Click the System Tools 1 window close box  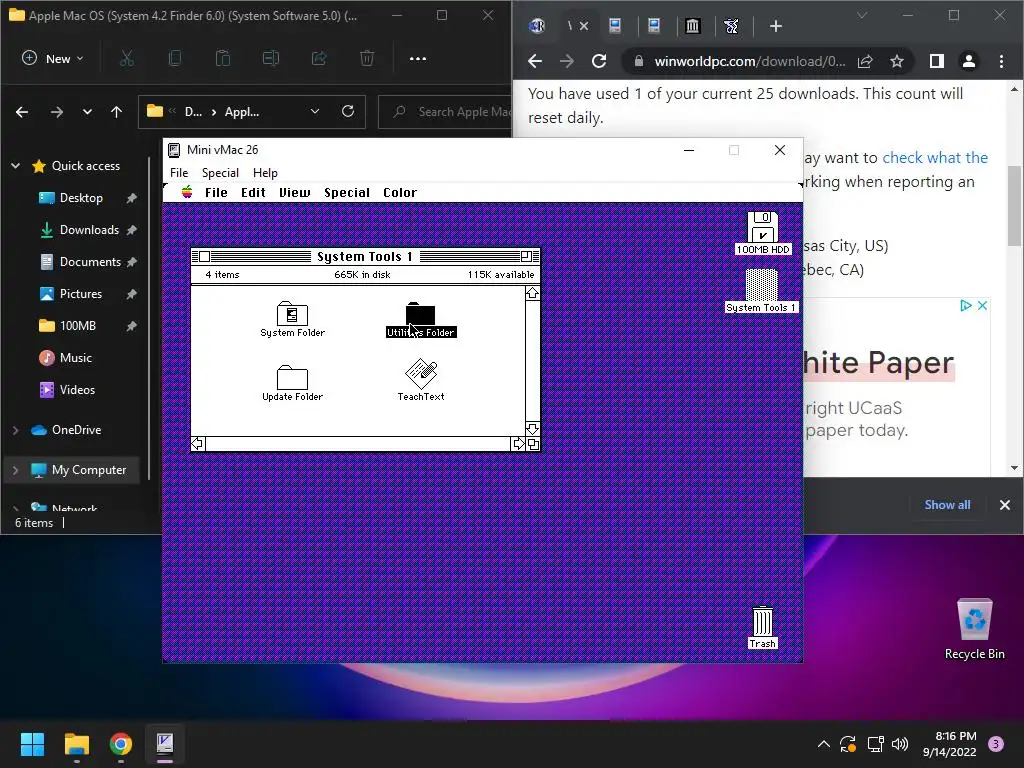204,256
